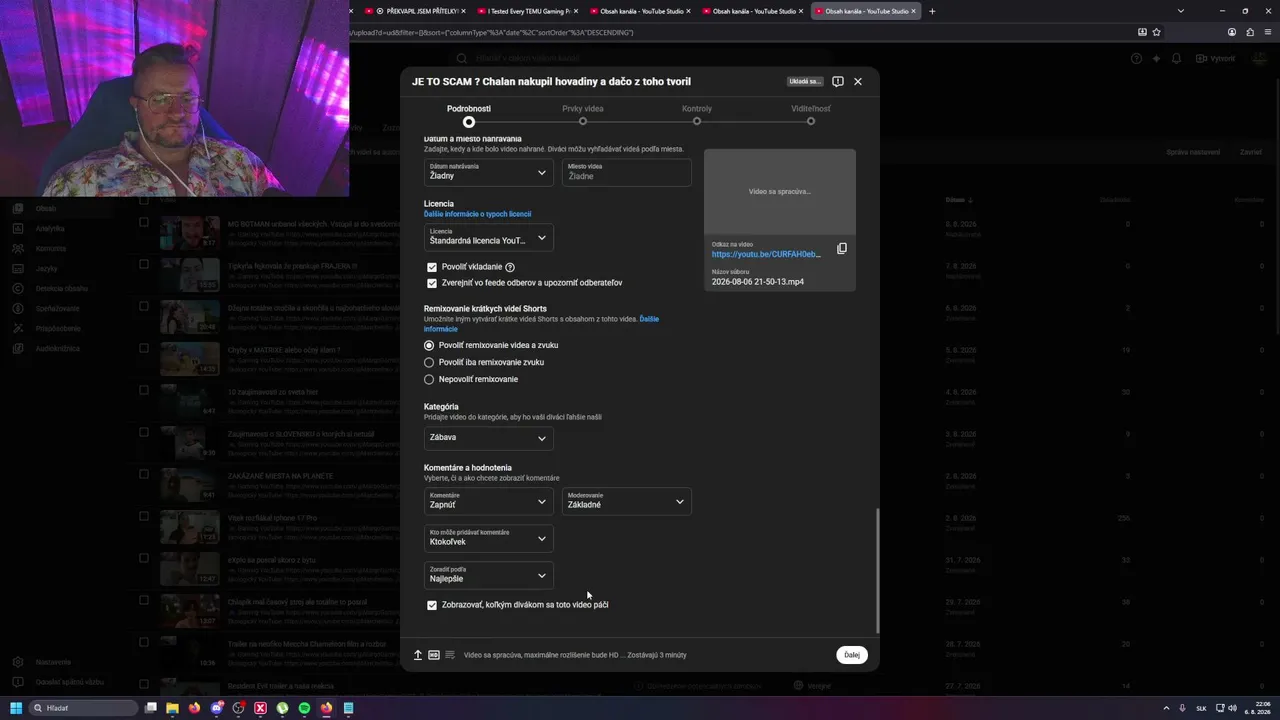Click Vytvoriť button in YouTube Studio header
Viewport: 1280px width, 720px height.
[x=1217, y=58]
